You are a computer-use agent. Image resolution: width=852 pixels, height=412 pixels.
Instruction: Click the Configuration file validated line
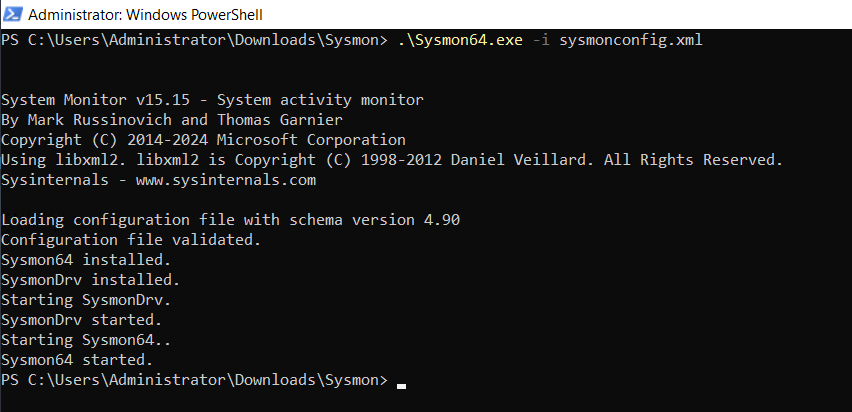131,240
